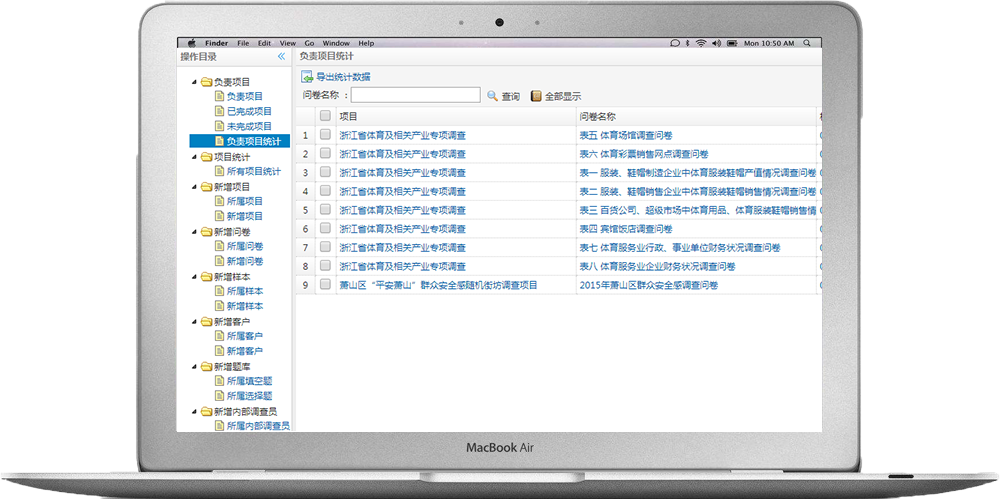
Task: Click the 查询 magnifier search icon
Action: (492, 96)
